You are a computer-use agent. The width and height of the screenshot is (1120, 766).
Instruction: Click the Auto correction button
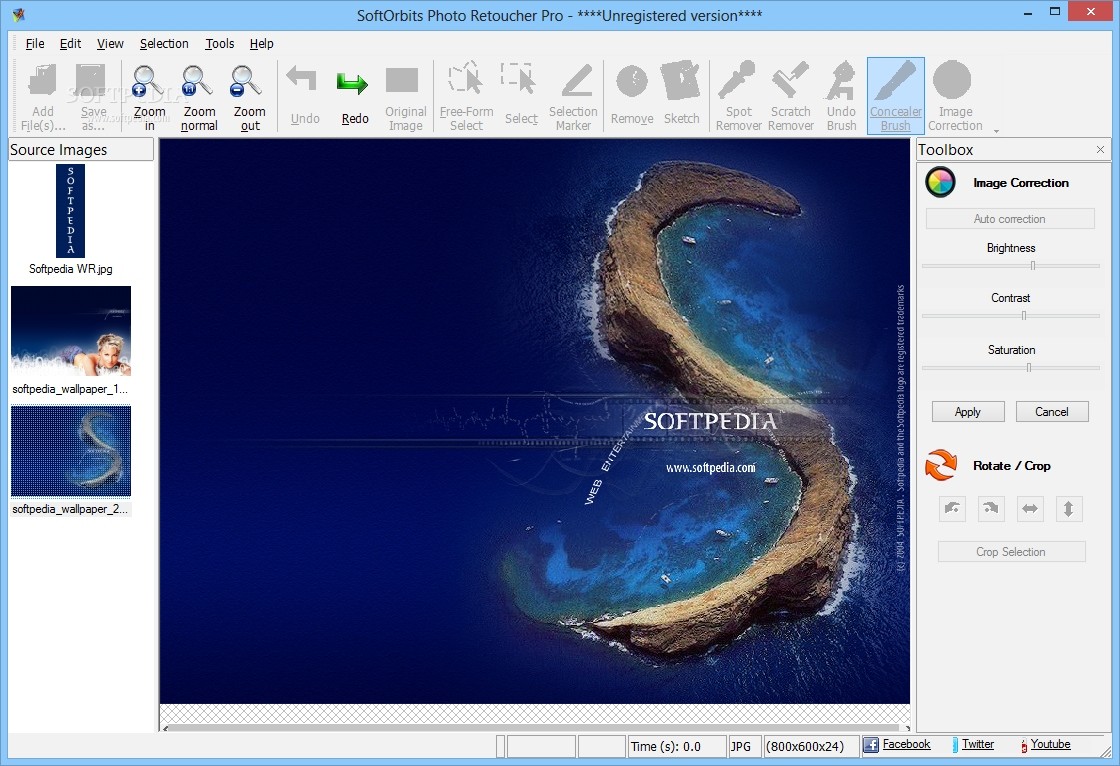tap(1010, 219)
